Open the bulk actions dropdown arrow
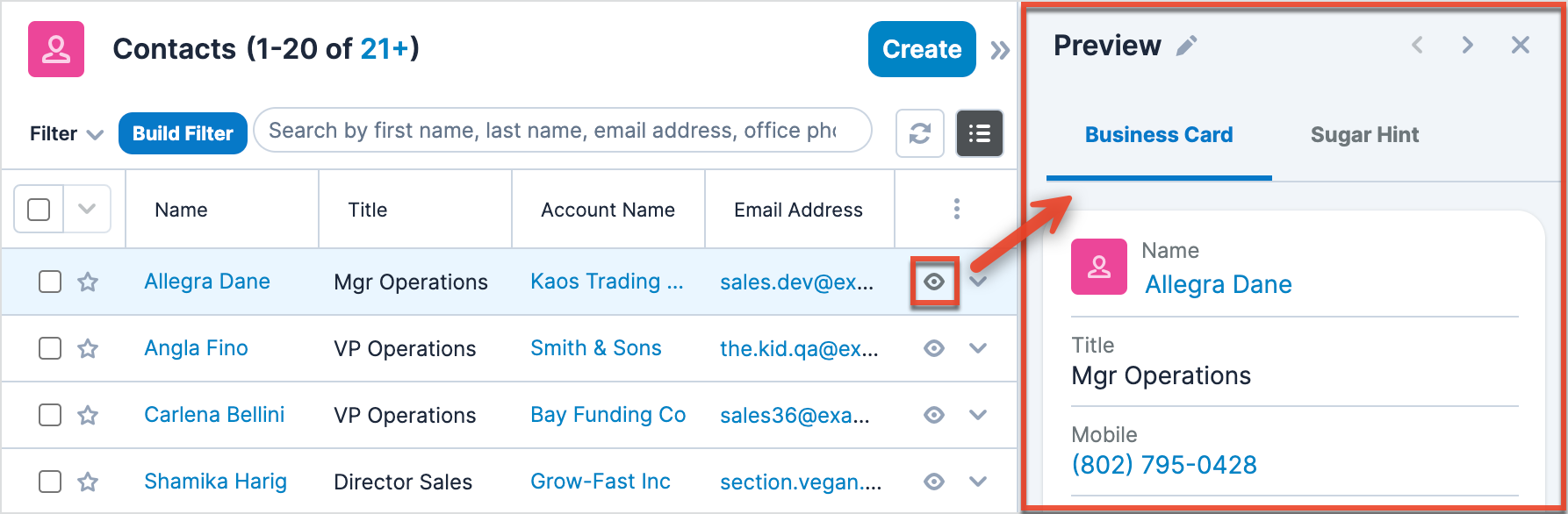 87,210
